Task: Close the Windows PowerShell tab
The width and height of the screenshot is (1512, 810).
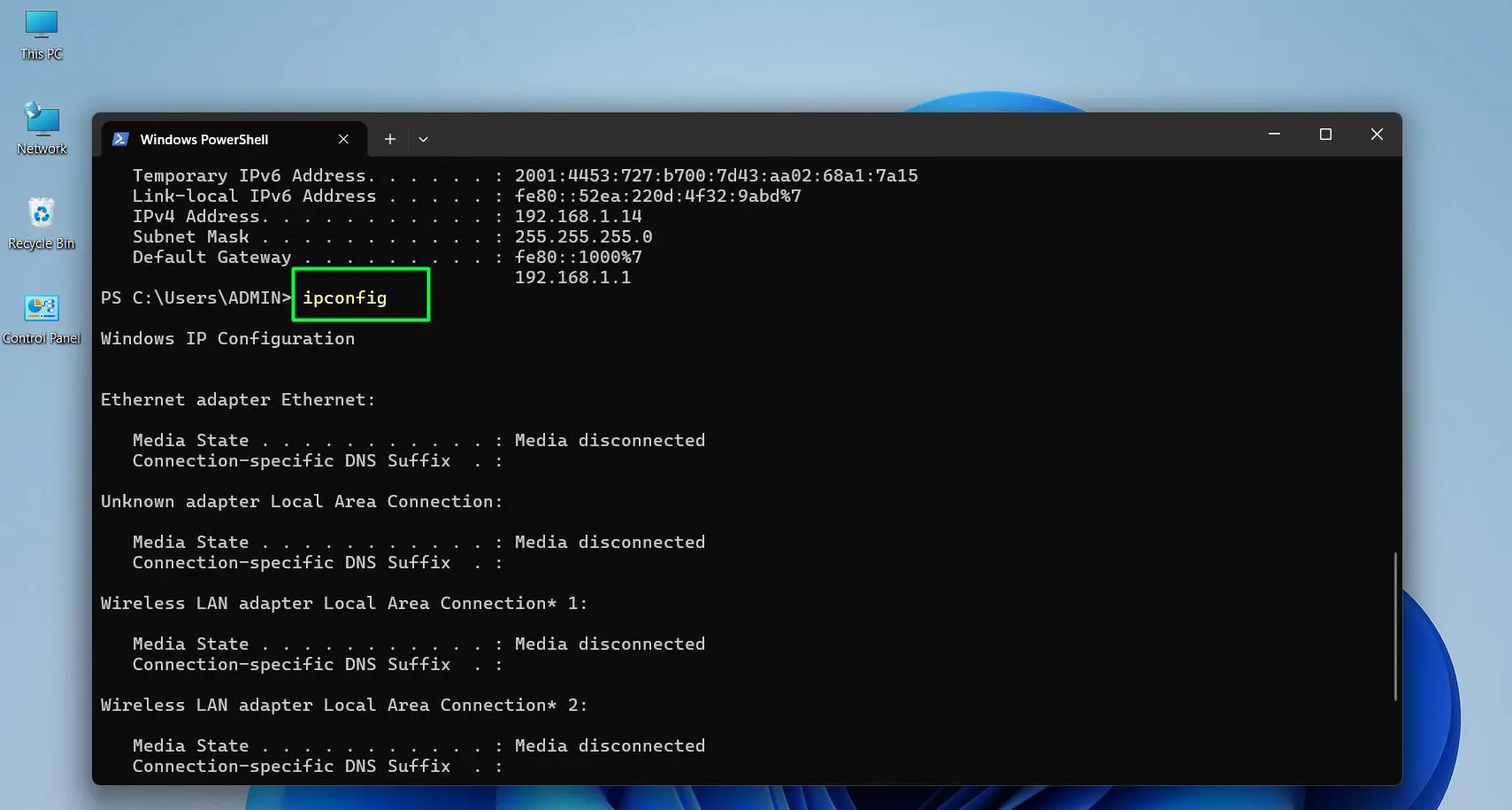Action: pyautogui.click(x=344, y=139)
